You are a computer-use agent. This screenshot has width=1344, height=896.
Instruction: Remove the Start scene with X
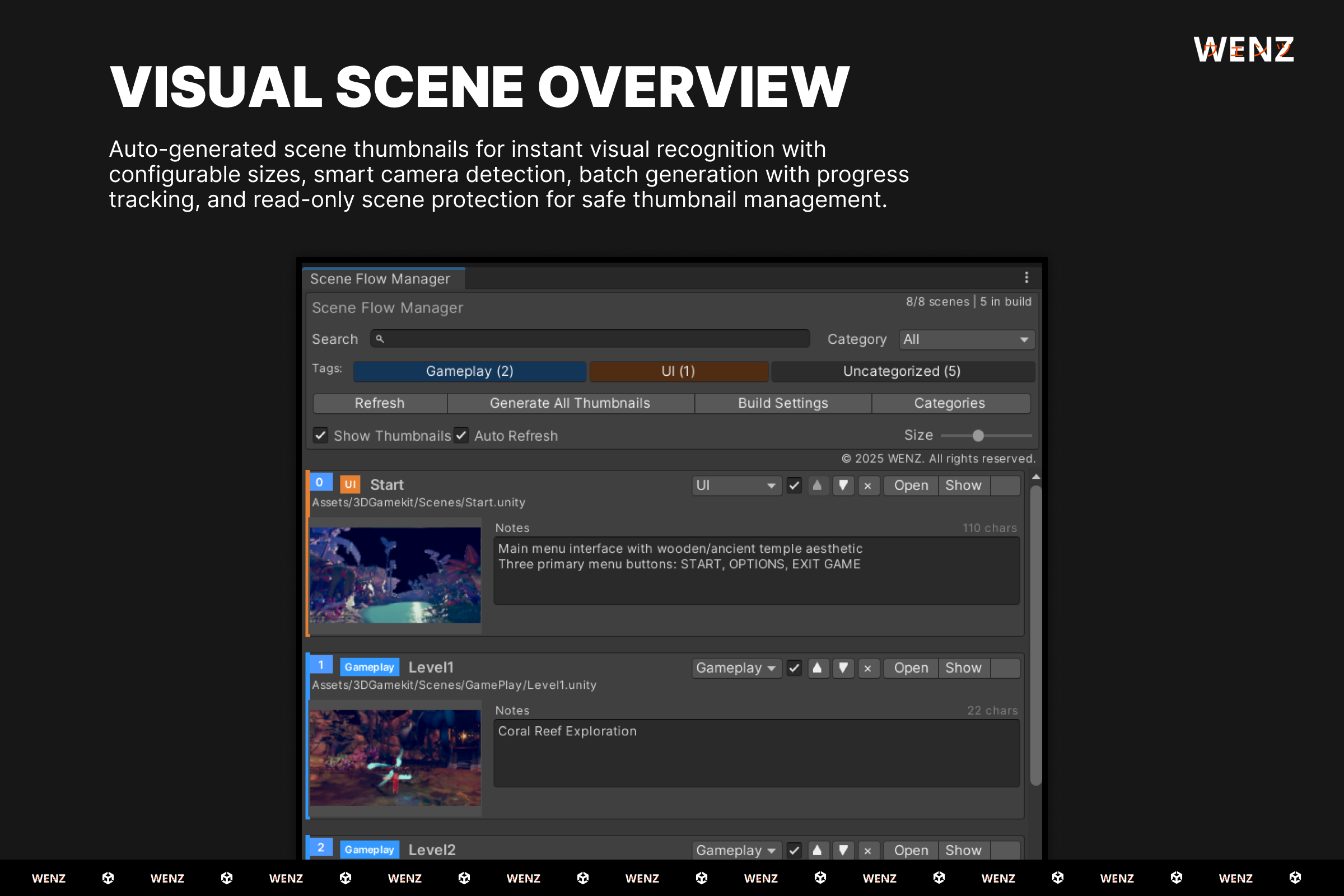pyautogui.click(x=868, y=485)
